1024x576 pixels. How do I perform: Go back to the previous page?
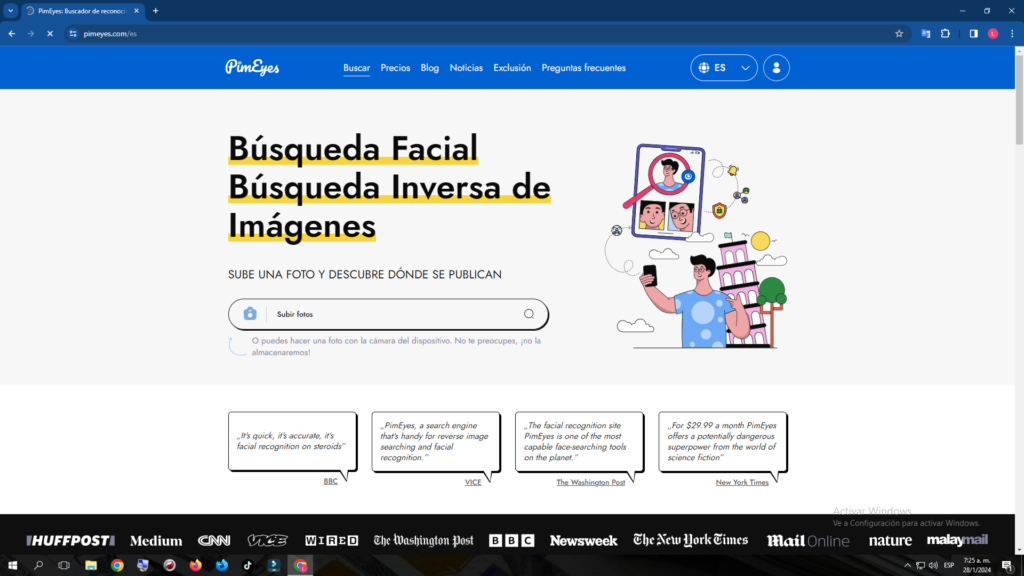coord(12,33)
